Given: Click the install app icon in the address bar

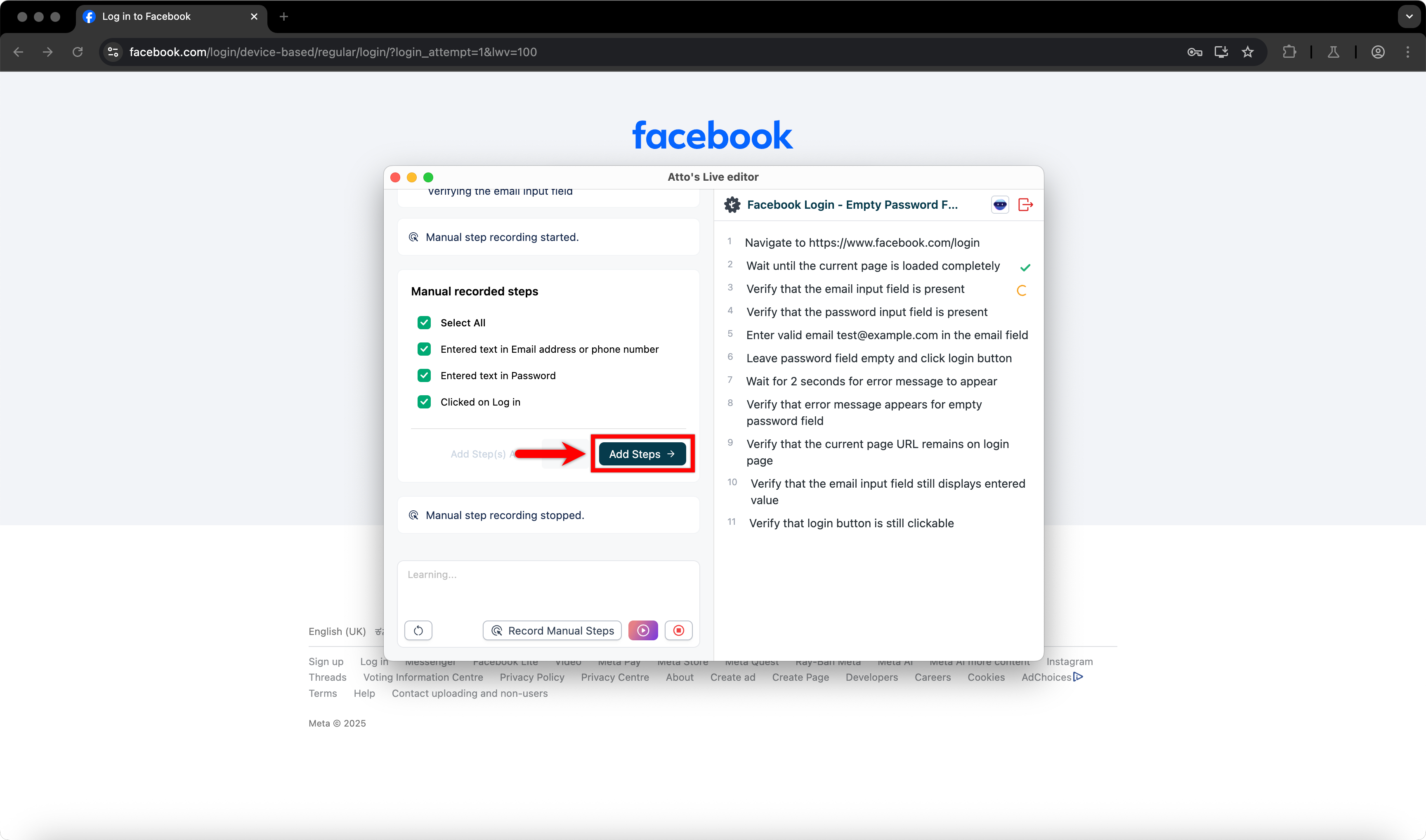Looking at the screenshot, I should click(x=1221, y=52).
